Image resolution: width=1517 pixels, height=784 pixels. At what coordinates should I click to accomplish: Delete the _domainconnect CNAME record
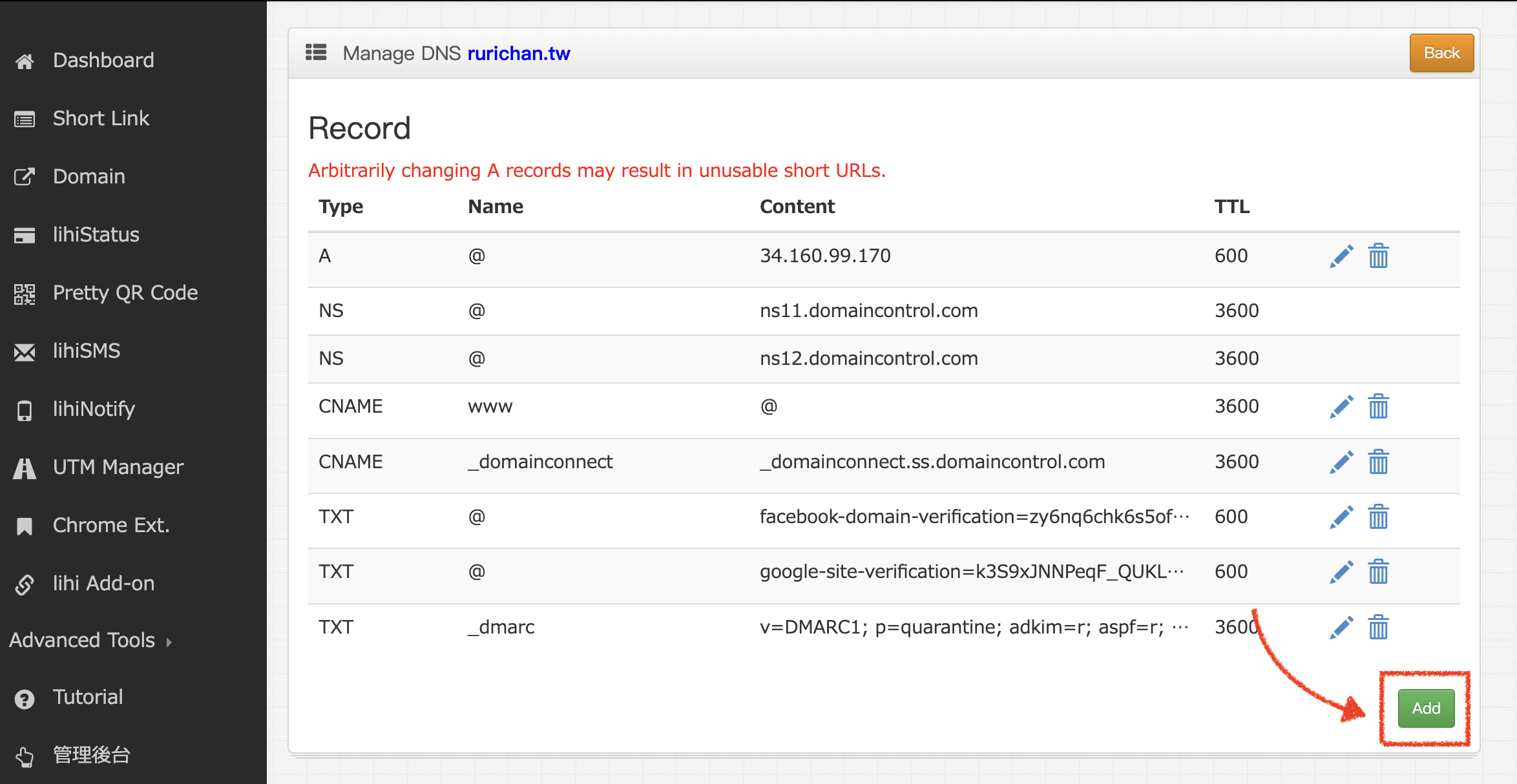tap(1378, 462)
